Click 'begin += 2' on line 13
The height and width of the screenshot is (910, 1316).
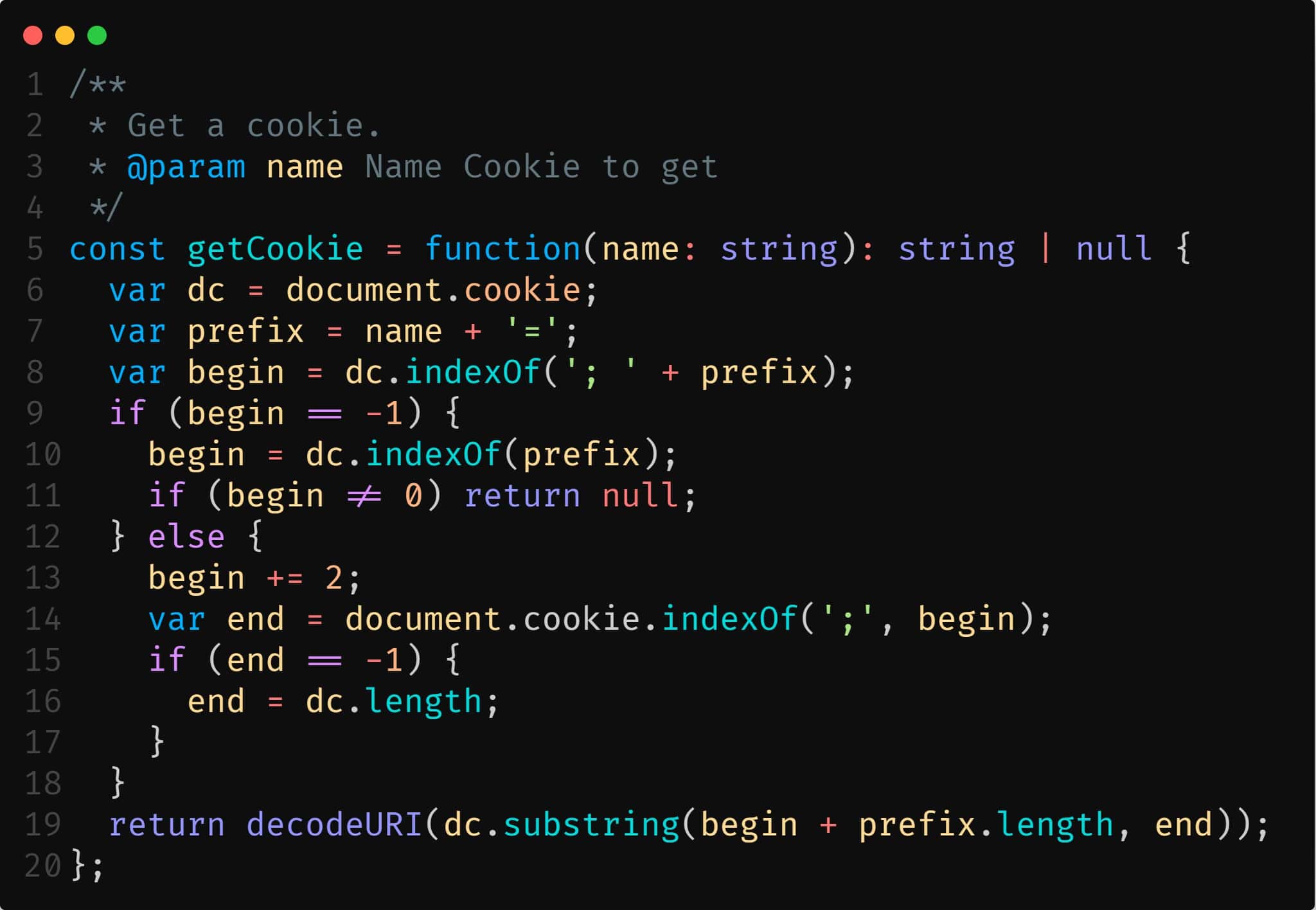click(245, 578)
